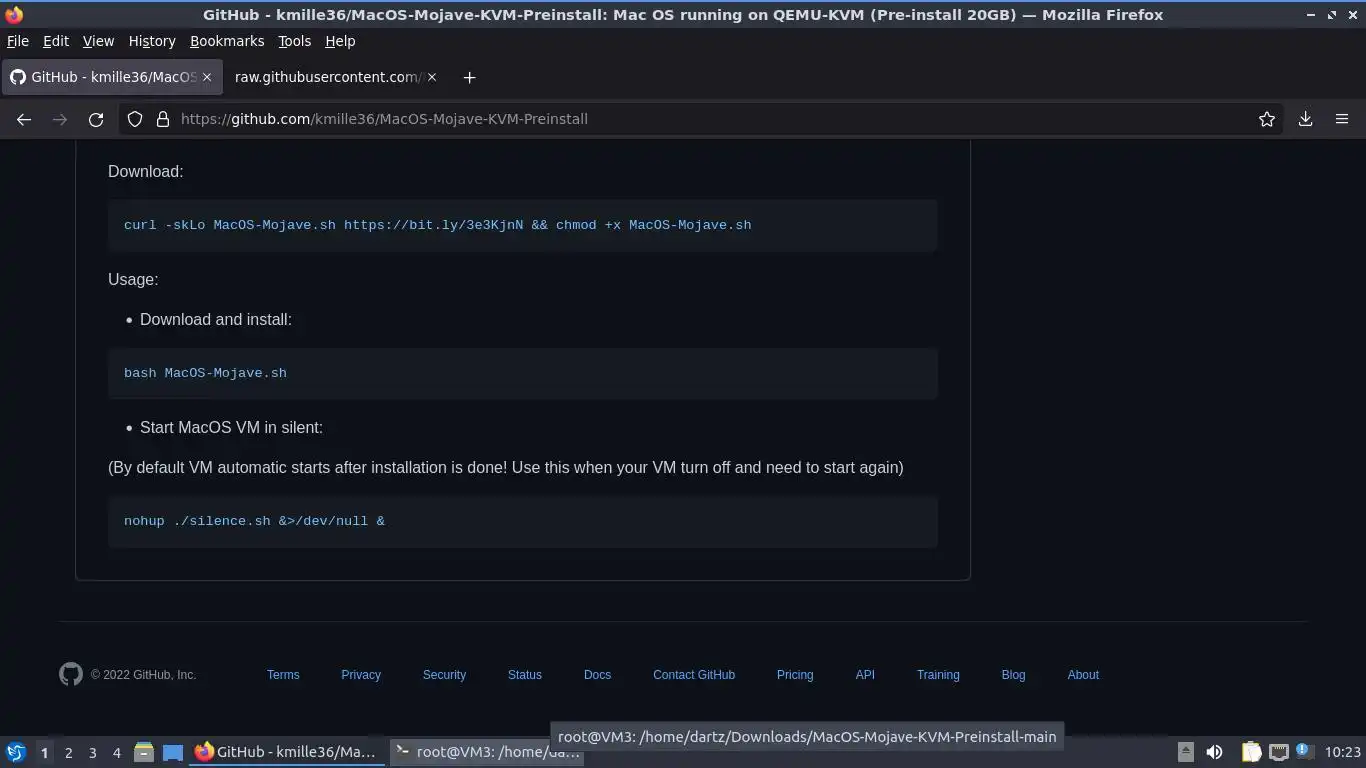Viewport: 1366px width, 768px height.
Task: Show site security info via padlock icon
Action: pos(163,119)
